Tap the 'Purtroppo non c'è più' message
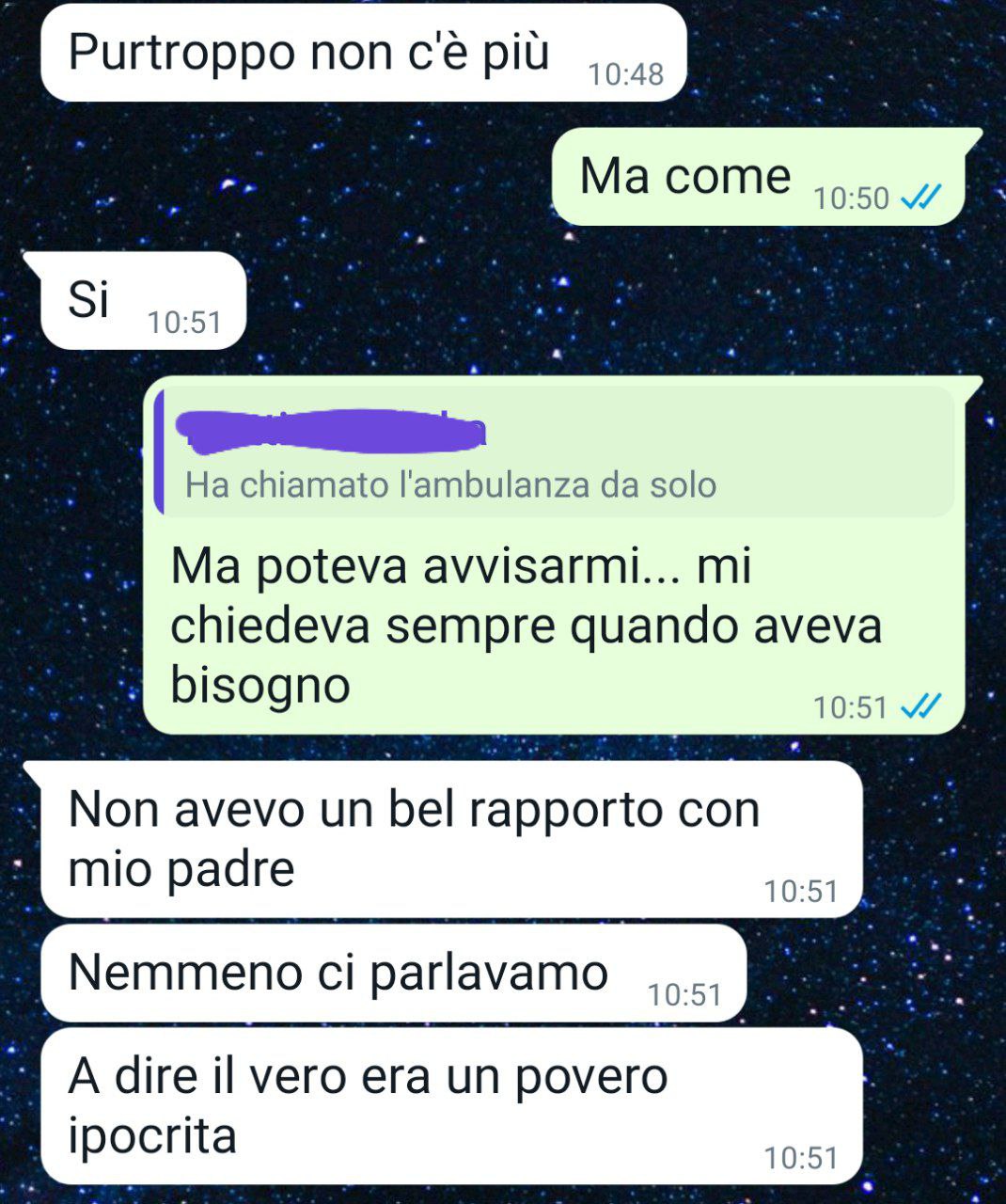 (363, 52)
